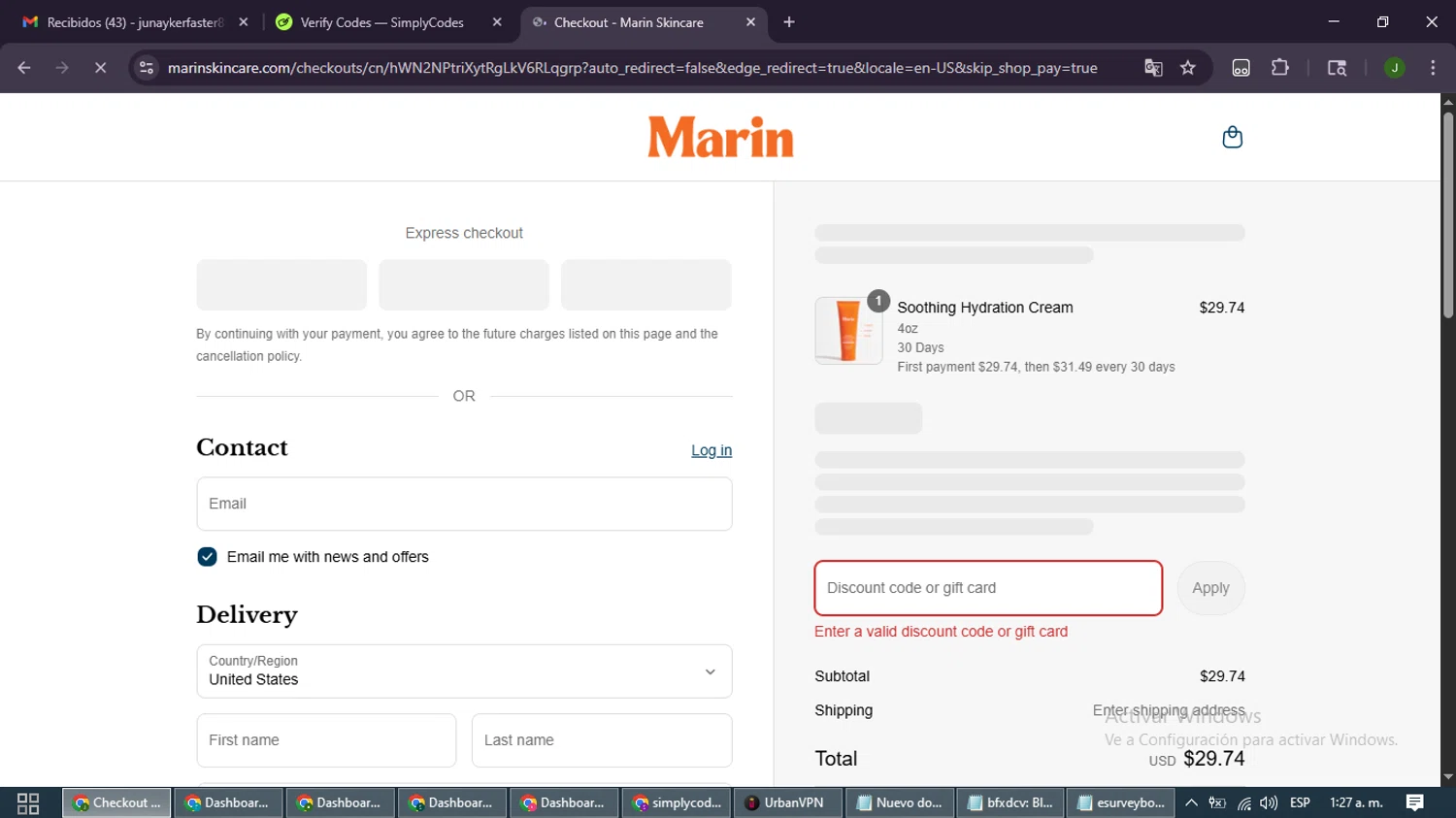Image resolution: width=1456 pixels, height=818 pixels.
Task: Focus the First name field
Action: (x=326, y=740)
